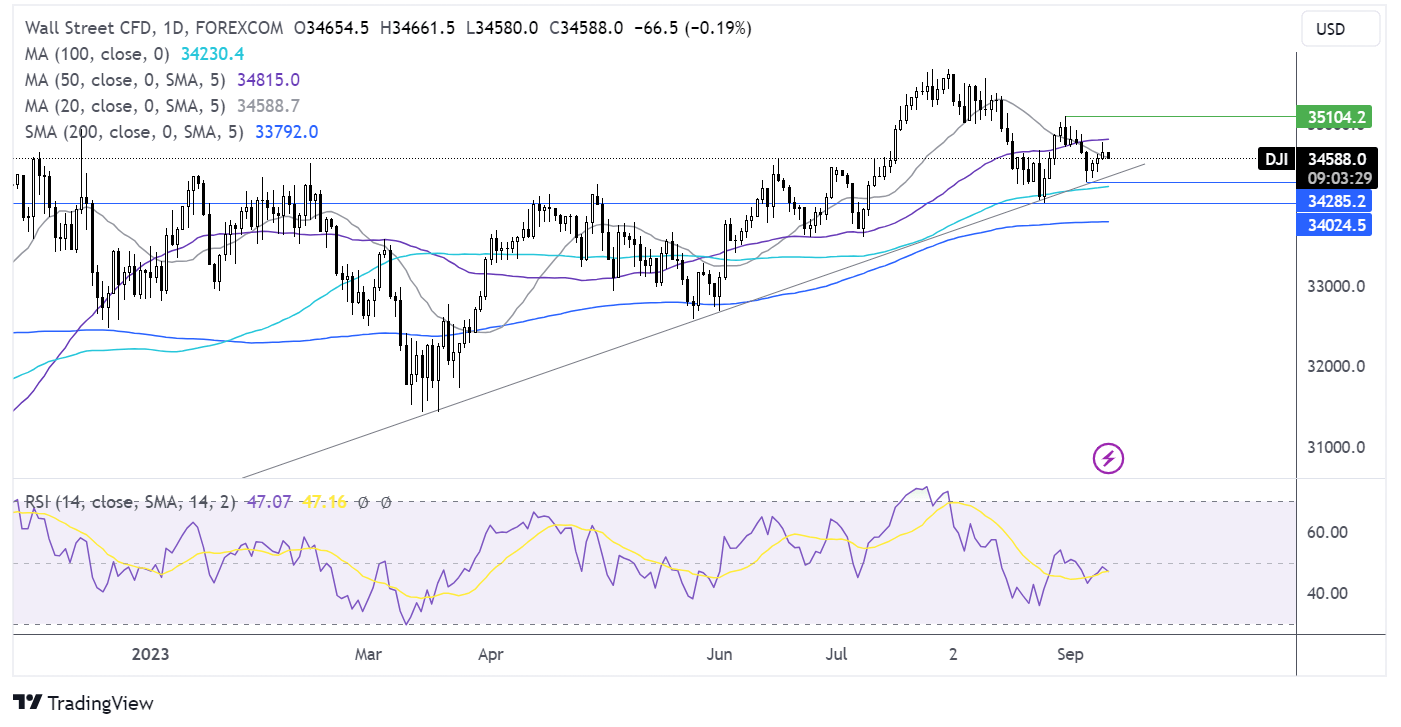
Task: Click the Apr time axis label
Action: pyautogui.click(x=489, y=655)
